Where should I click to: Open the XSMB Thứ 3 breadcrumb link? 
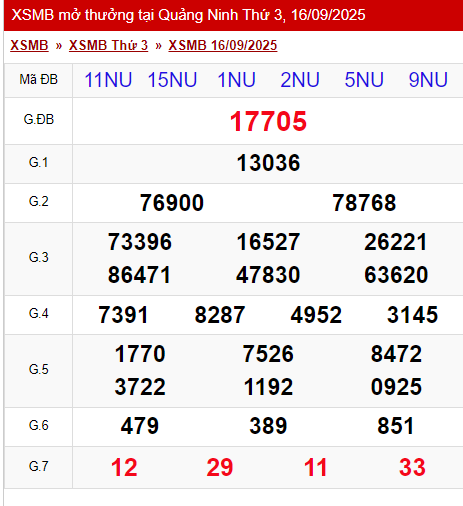[x=108, y=45]
